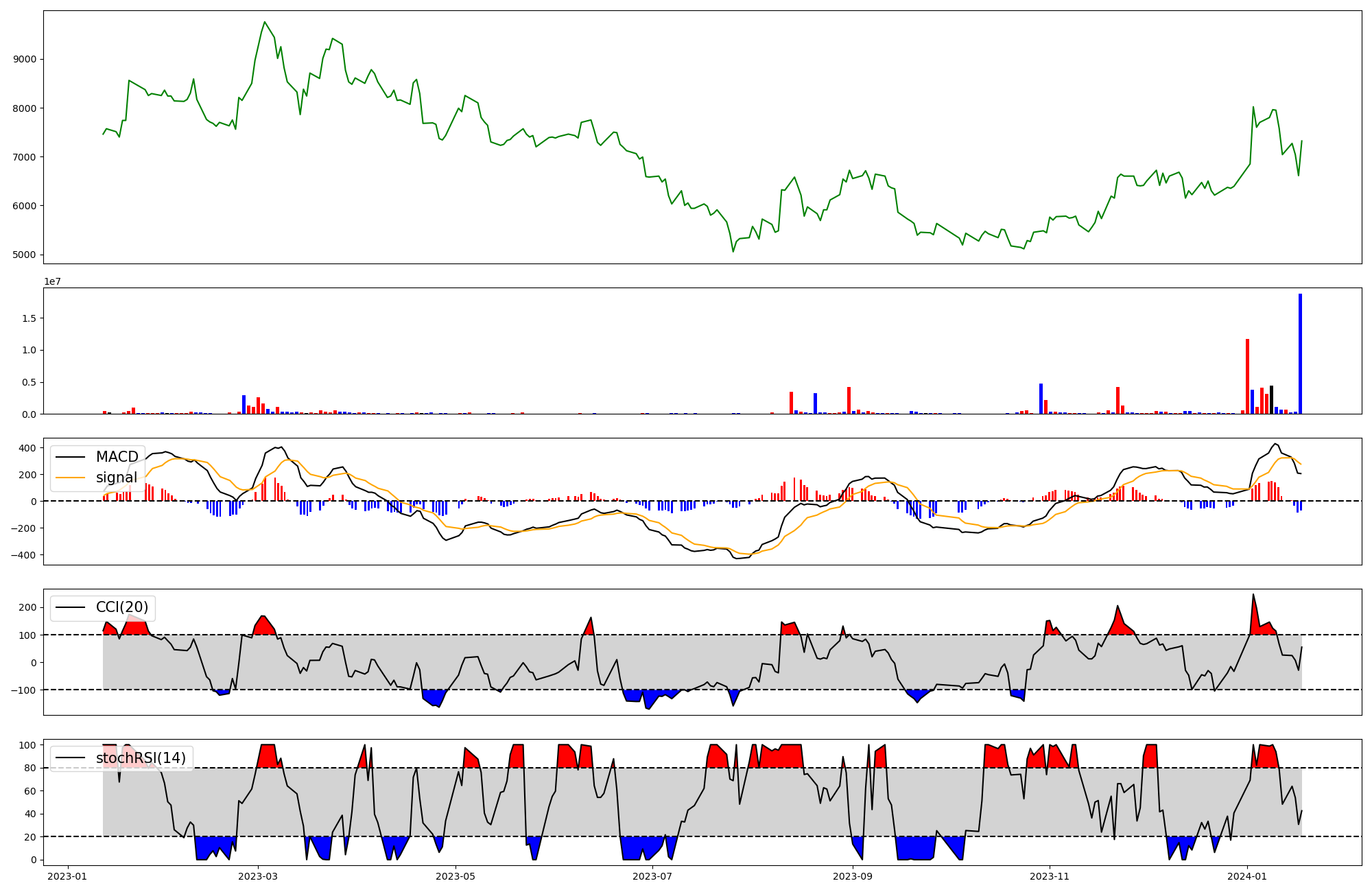
Task: Click the black volume bar
Action: (x=1271, y=399)
